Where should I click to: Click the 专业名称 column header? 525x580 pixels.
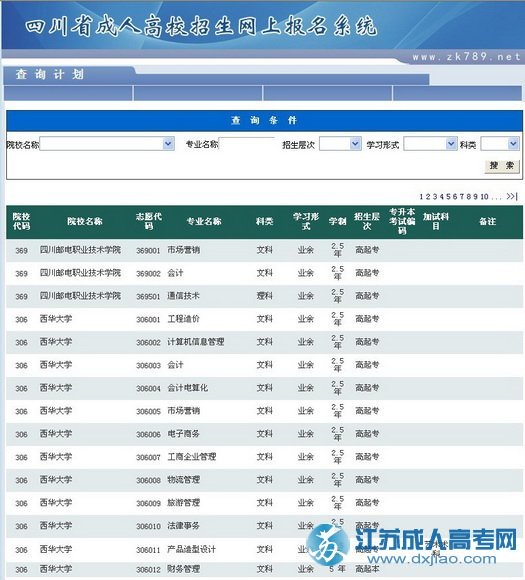click(x=204, y=221)
